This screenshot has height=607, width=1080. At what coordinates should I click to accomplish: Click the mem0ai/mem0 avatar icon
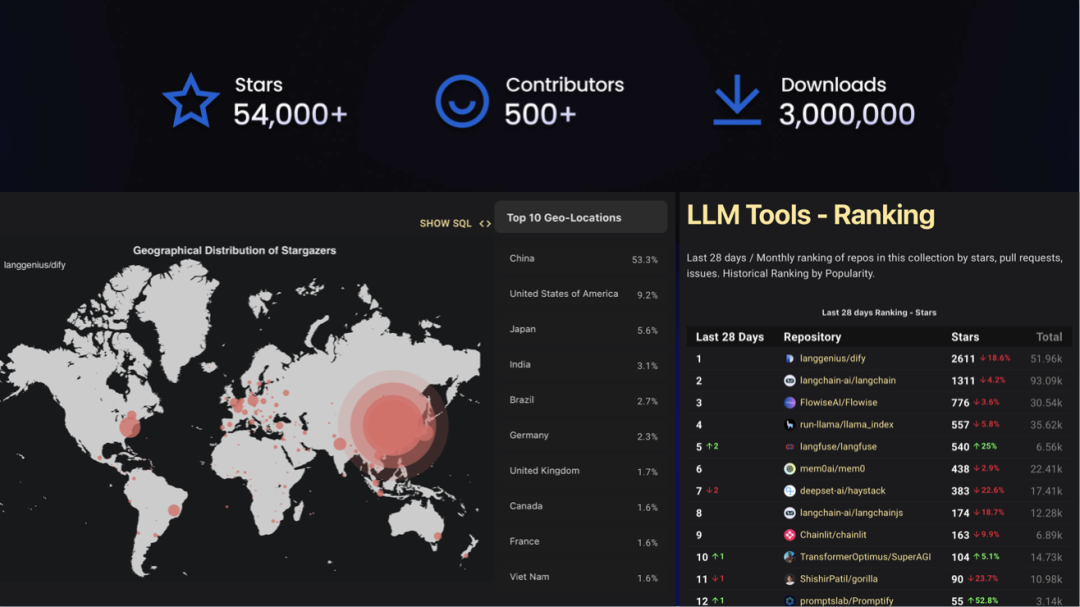coord(789,469)
